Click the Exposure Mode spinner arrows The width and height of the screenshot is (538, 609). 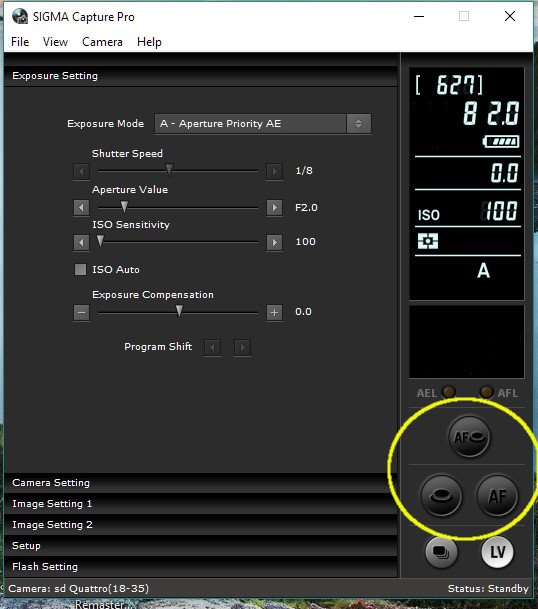[359, 124]
